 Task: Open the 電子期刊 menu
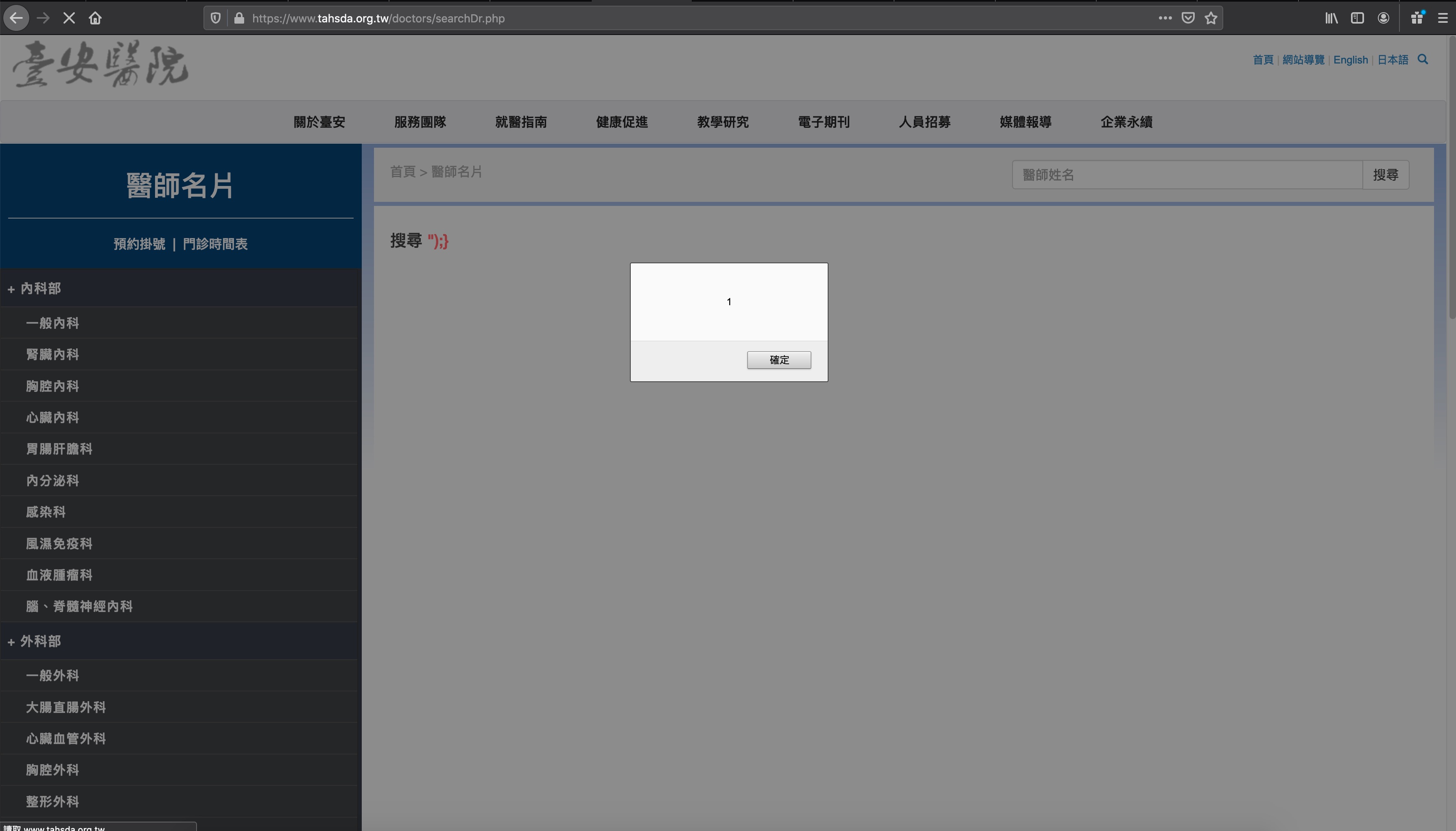(824, 122)
